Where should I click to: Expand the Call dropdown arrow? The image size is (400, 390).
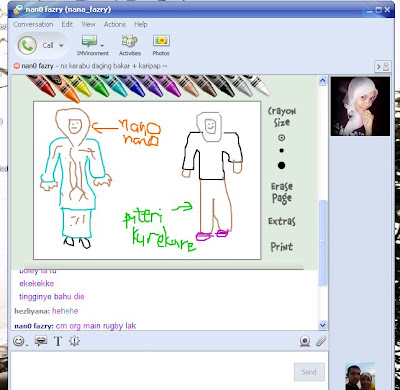[61, 46]
